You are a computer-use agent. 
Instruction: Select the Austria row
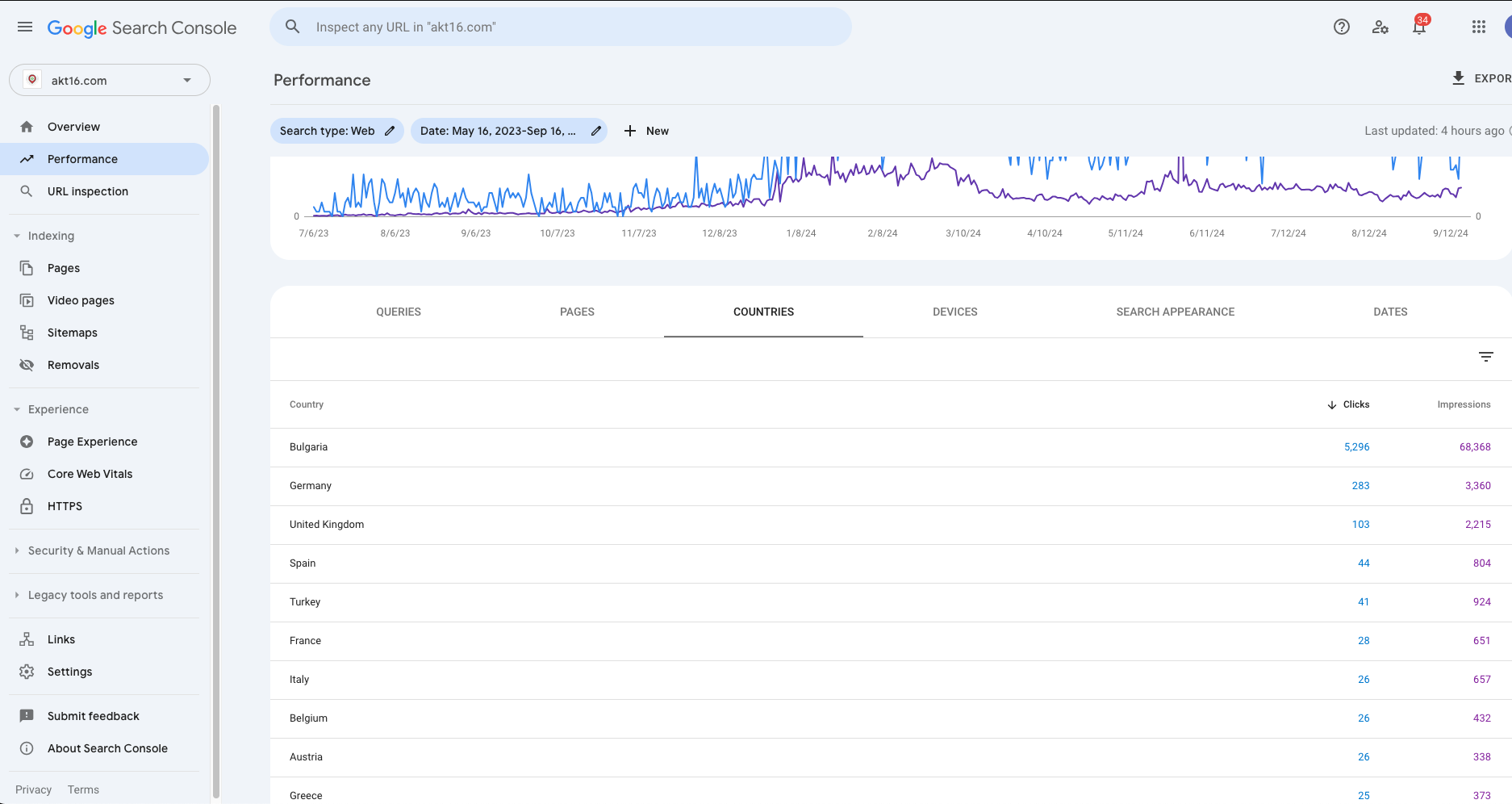[891, 757]
